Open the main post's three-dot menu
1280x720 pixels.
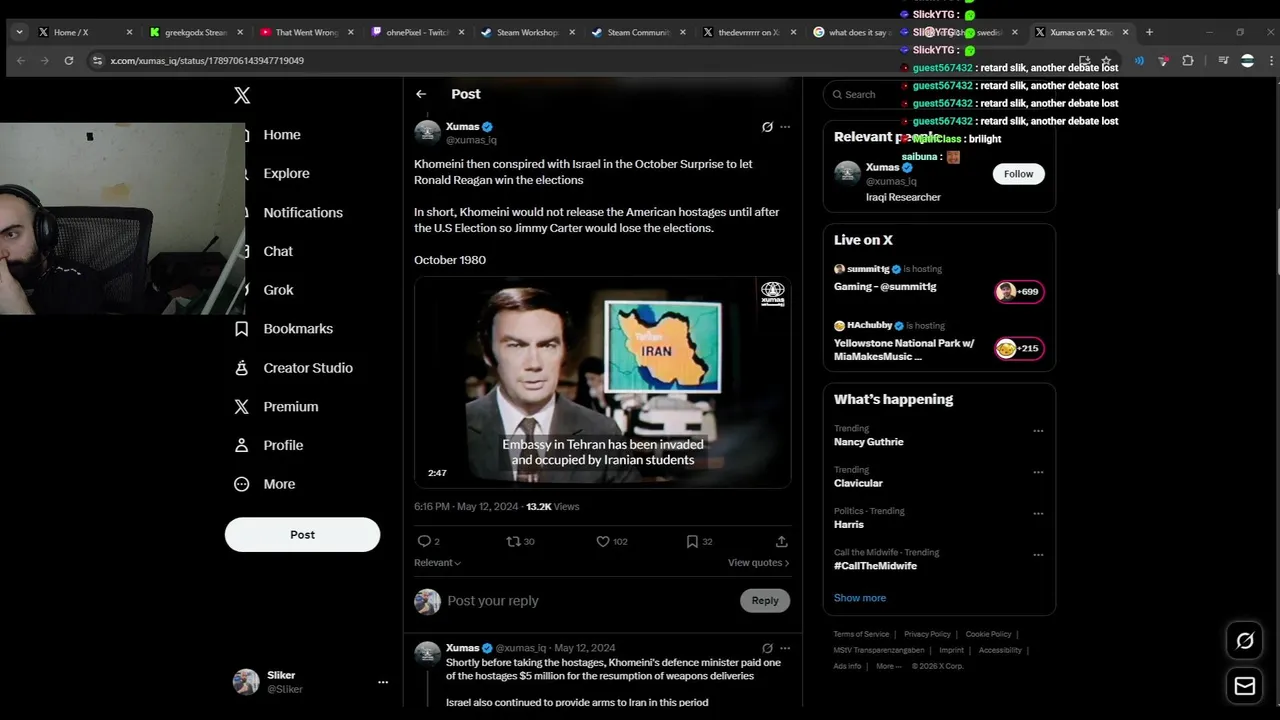click(785, 127)
